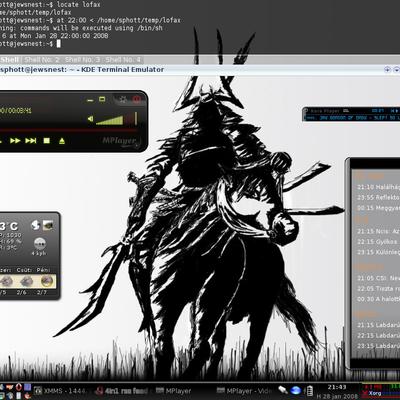
Task: Click the 23:15 Labdar program entry
Action: click(378, 346)
